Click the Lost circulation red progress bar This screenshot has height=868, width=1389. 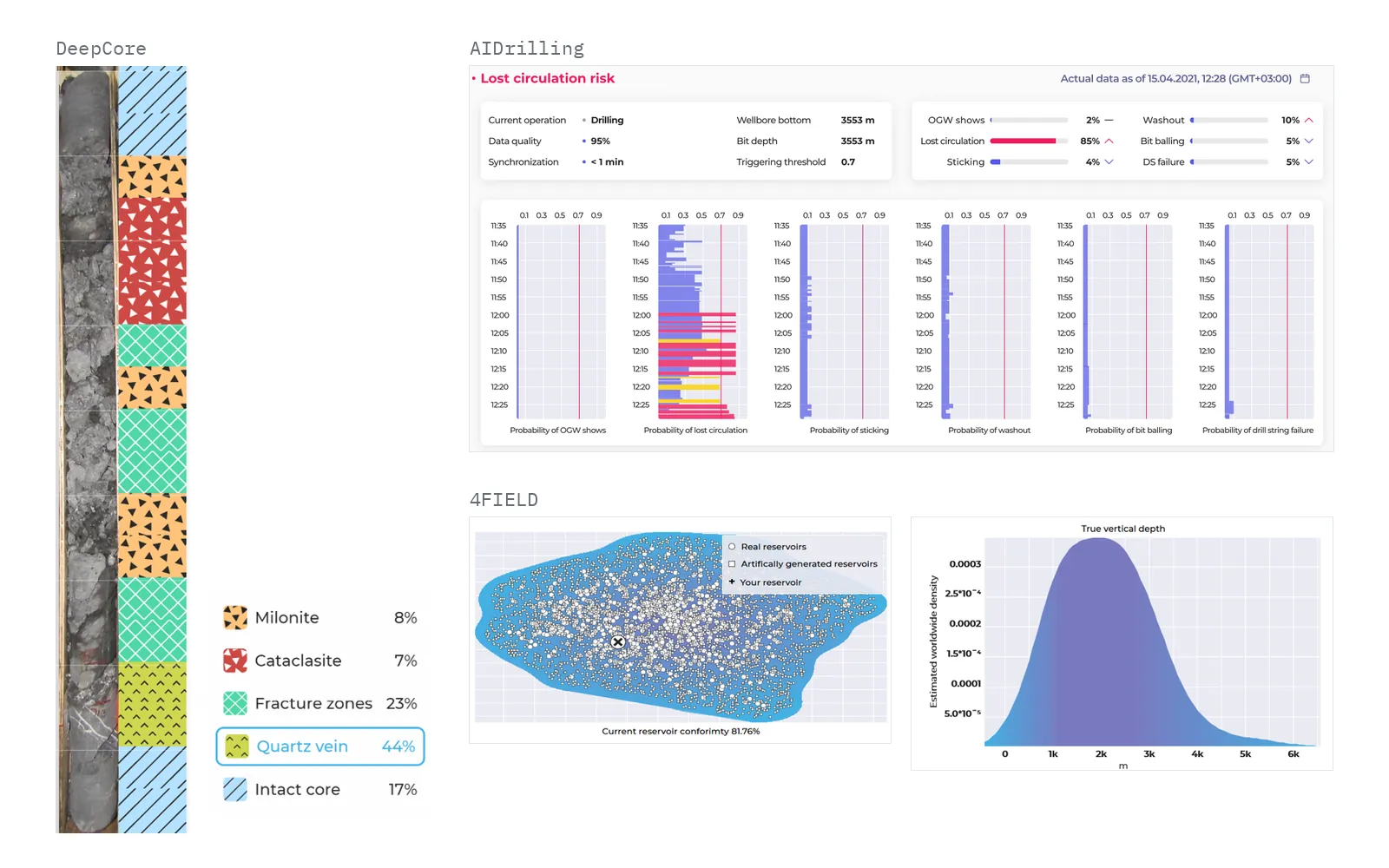coord(1029,141)
